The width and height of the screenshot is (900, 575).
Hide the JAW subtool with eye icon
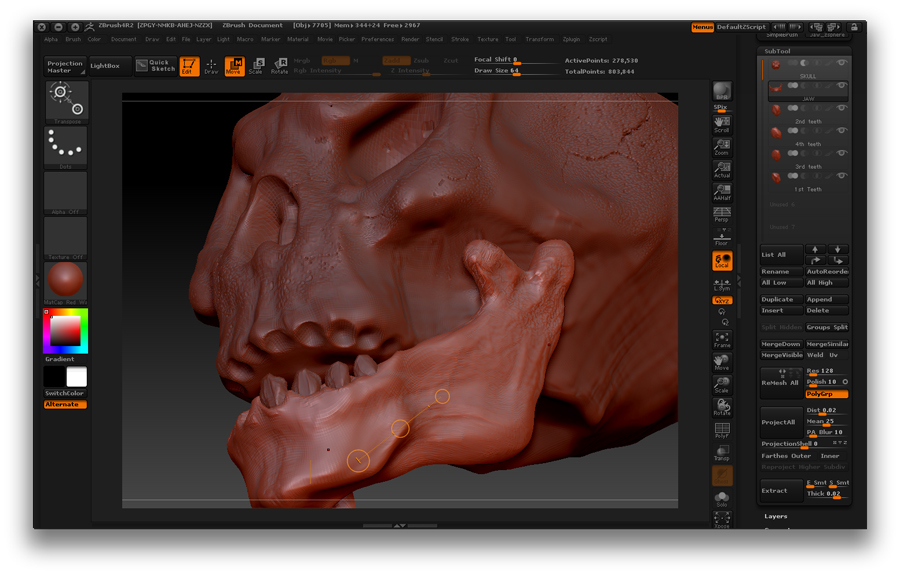click(x=841, y=86)
